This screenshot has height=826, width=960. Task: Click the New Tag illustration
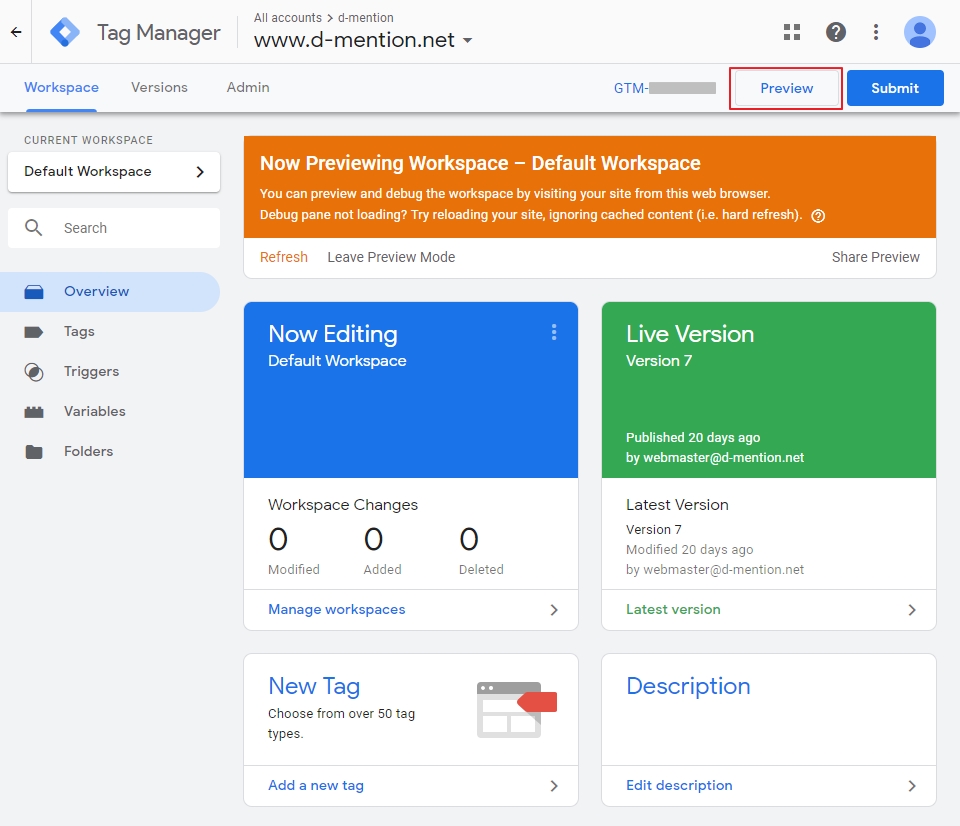[x=516, y=710]
